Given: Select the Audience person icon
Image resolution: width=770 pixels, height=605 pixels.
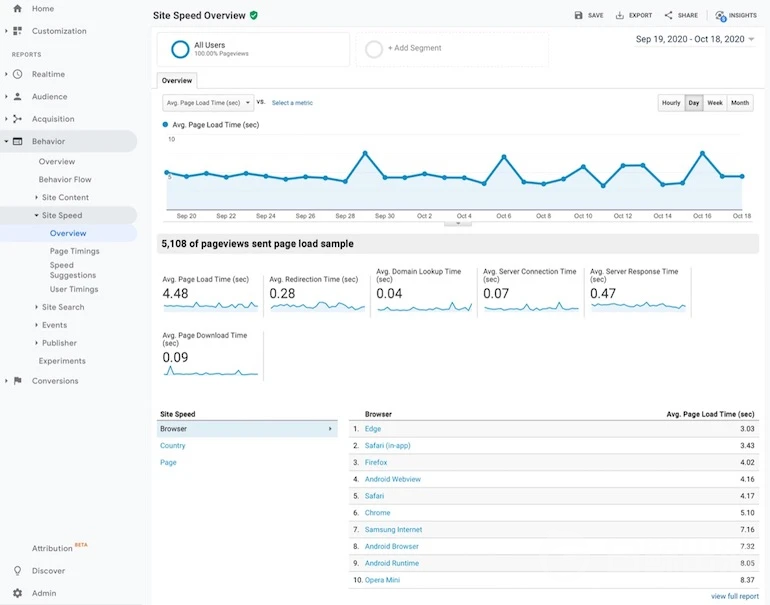Looking at the screenshot, I should tap(17, 97).
